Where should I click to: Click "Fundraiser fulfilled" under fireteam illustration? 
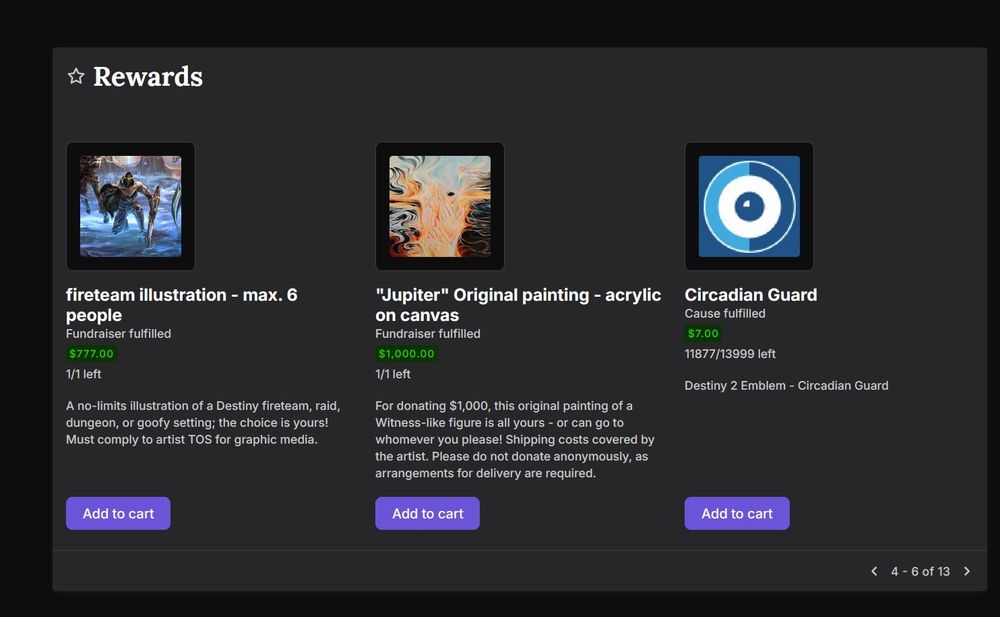click(119, 334)
